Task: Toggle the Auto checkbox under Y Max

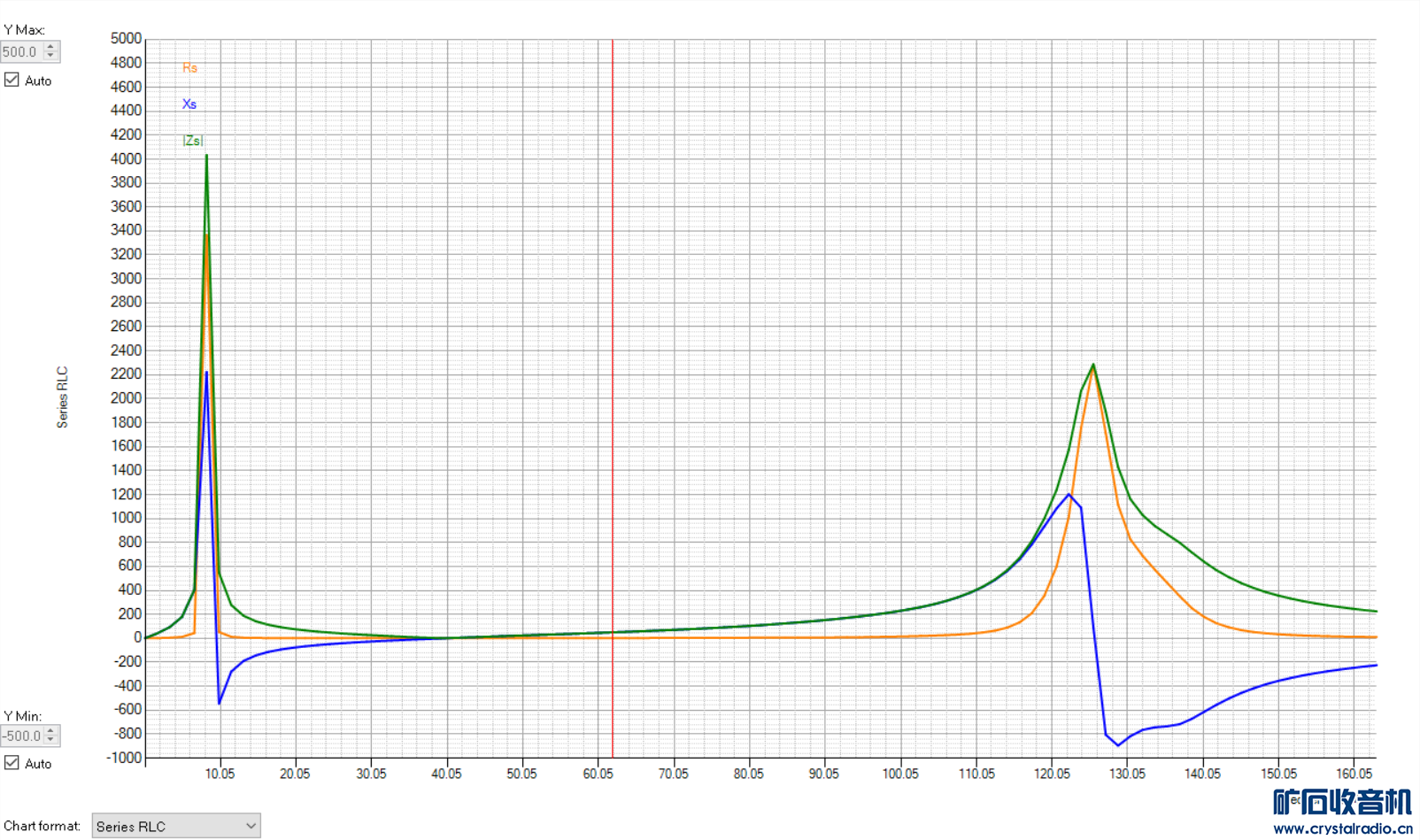Action: (x=12, y=80)
